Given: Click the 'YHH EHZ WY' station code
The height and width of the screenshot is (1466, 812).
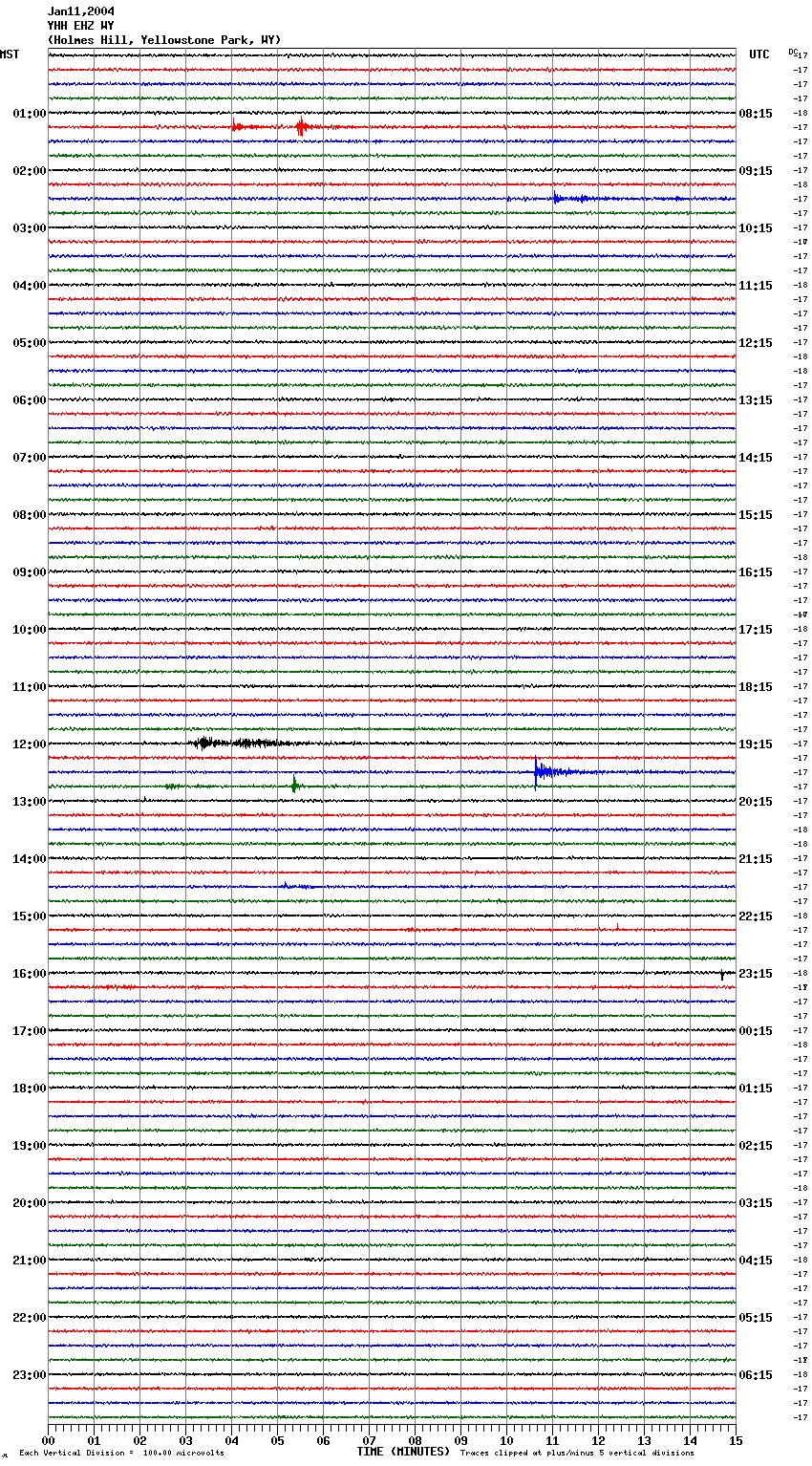Looking at the screenshot, I should click(81, 26).
